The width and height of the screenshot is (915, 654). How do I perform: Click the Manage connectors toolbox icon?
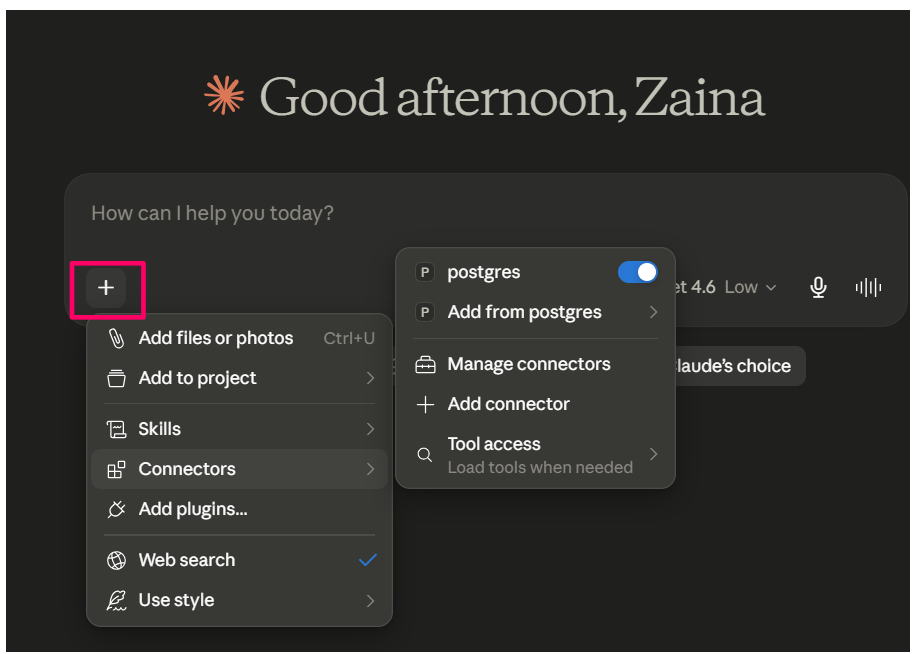pyautogui.click(x=425, y=365)
